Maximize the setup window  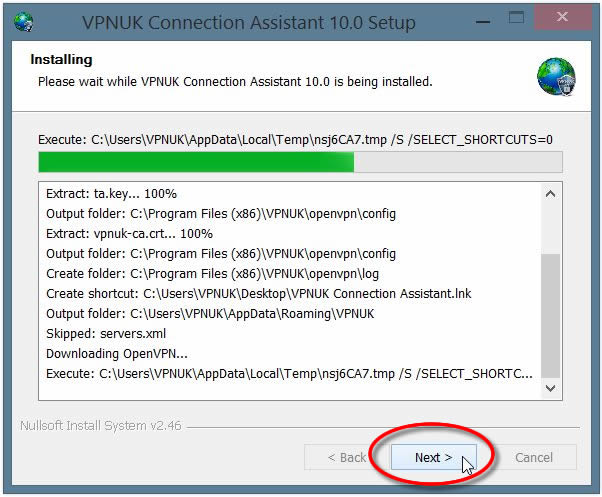click(x=516, y=18)
